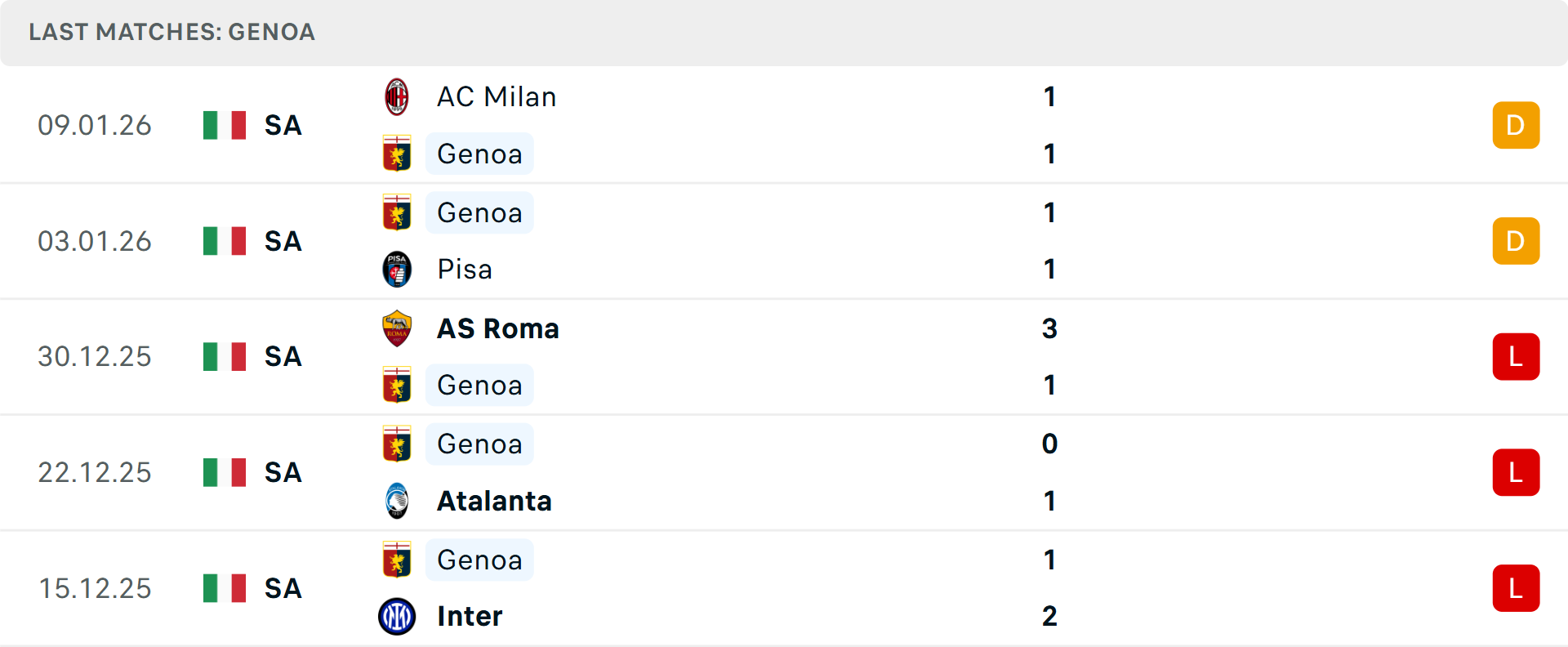Click the Pisa team name
The width and height of the screenshot is (1568, 647).
click(465, 270)
